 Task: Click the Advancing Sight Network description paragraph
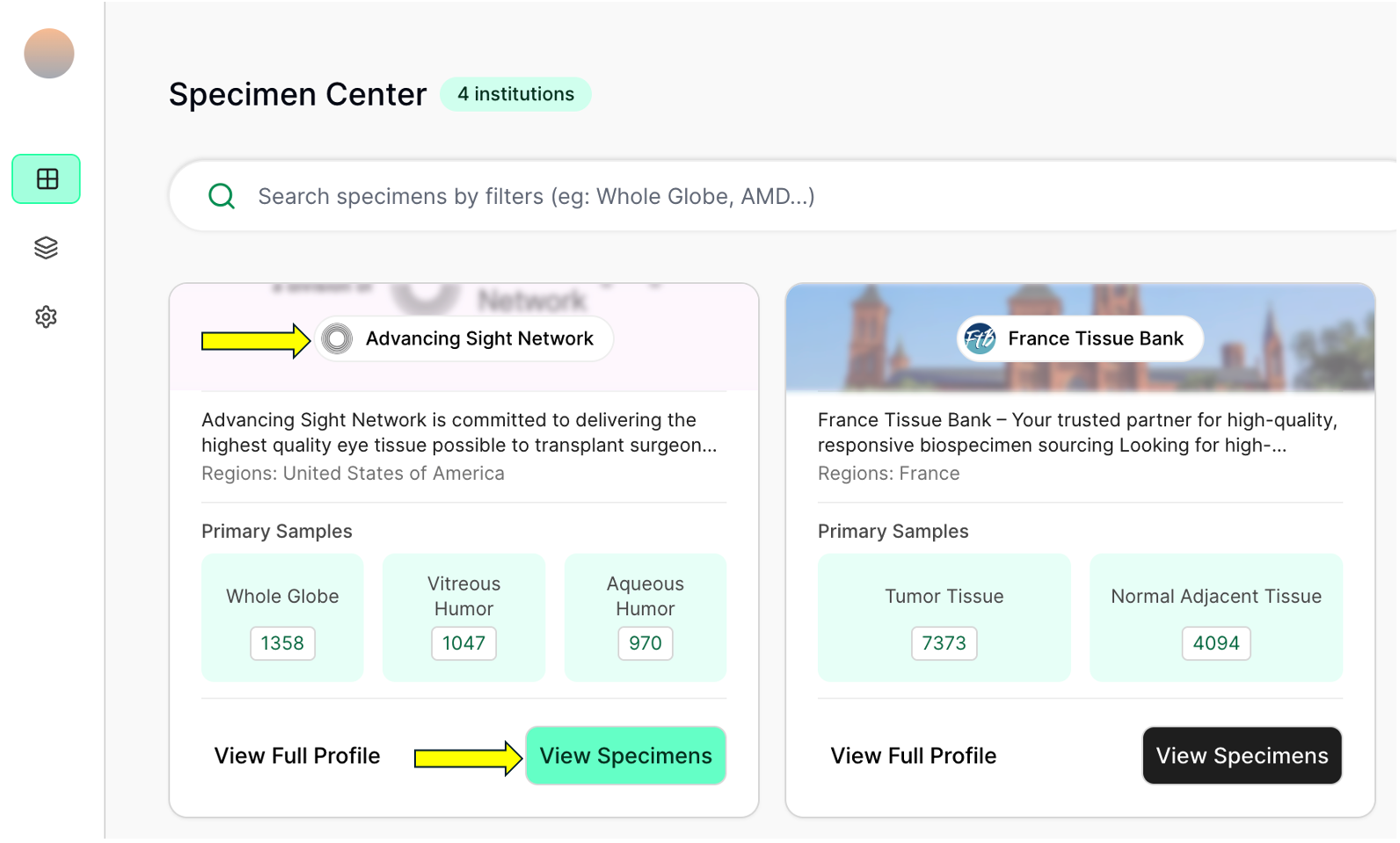tap(459, 432)
